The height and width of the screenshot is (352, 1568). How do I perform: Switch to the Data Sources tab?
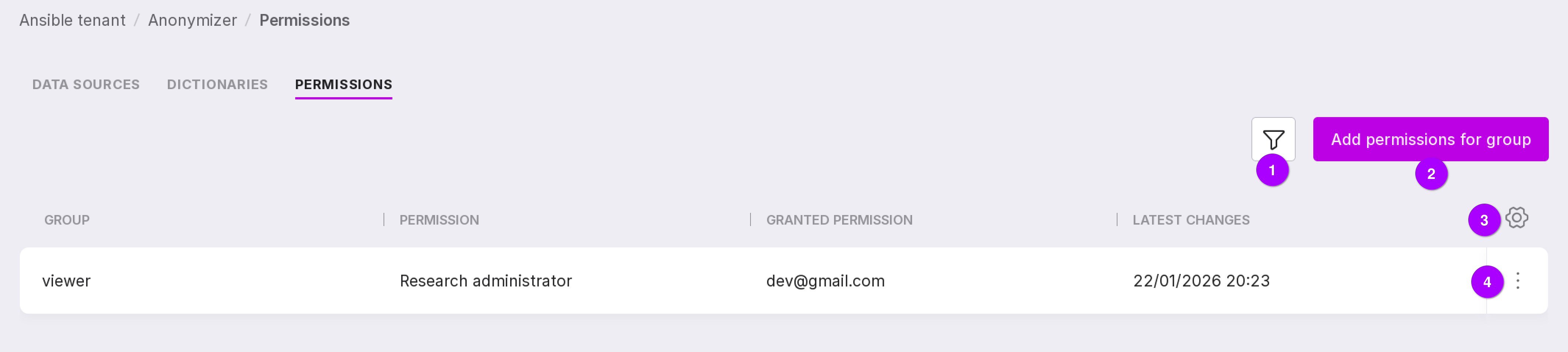coord(86,85)
